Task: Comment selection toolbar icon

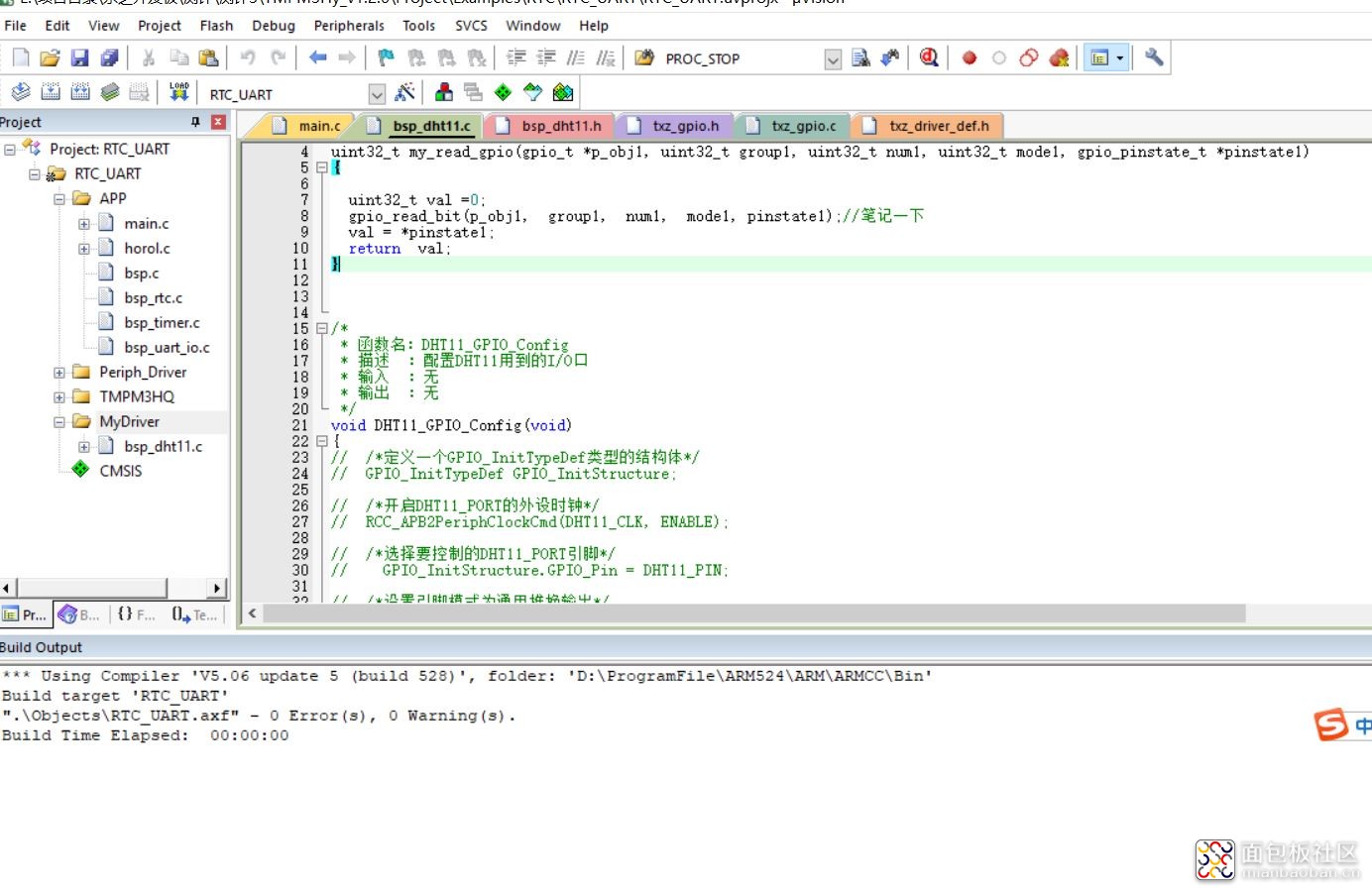Action: click(x=576, y=58)
